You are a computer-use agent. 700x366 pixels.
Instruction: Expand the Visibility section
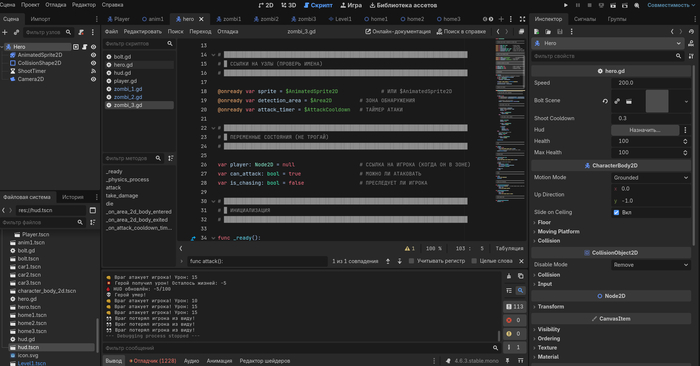point(549,329)
